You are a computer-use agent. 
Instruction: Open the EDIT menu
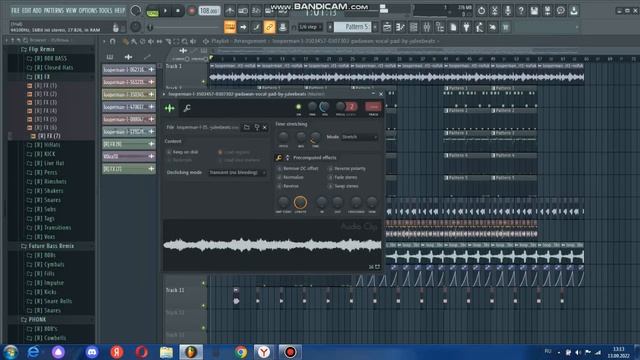click(x=26, y=11)
